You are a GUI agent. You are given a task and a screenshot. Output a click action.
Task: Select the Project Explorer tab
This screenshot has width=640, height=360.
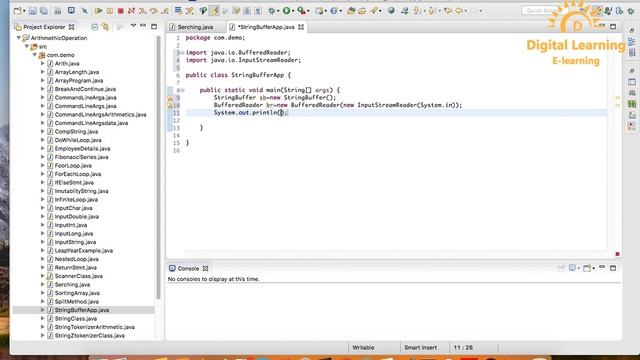(44, 27)
